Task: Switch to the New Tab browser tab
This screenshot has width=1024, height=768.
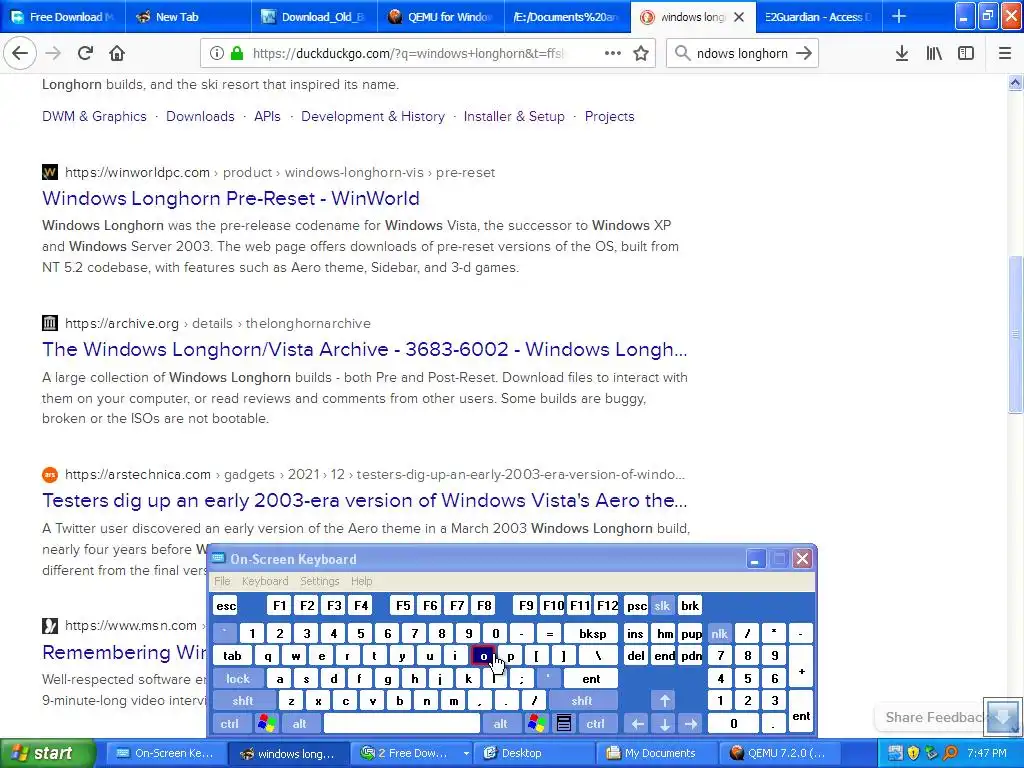Action: 187,16
